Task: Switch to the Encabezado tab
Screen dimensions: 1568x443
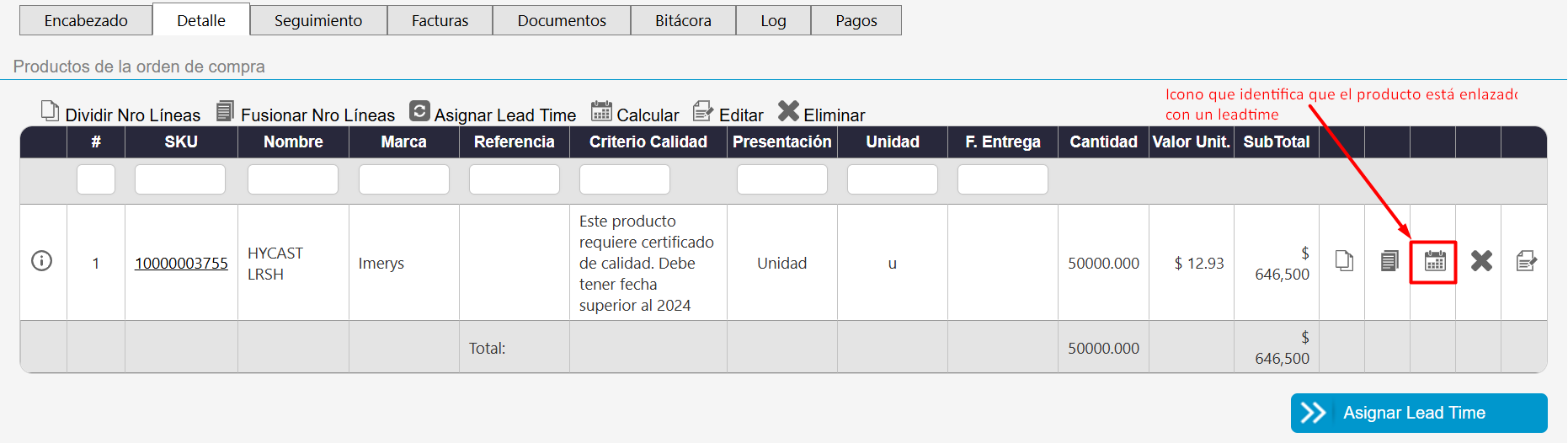Action: pos(86,20)
